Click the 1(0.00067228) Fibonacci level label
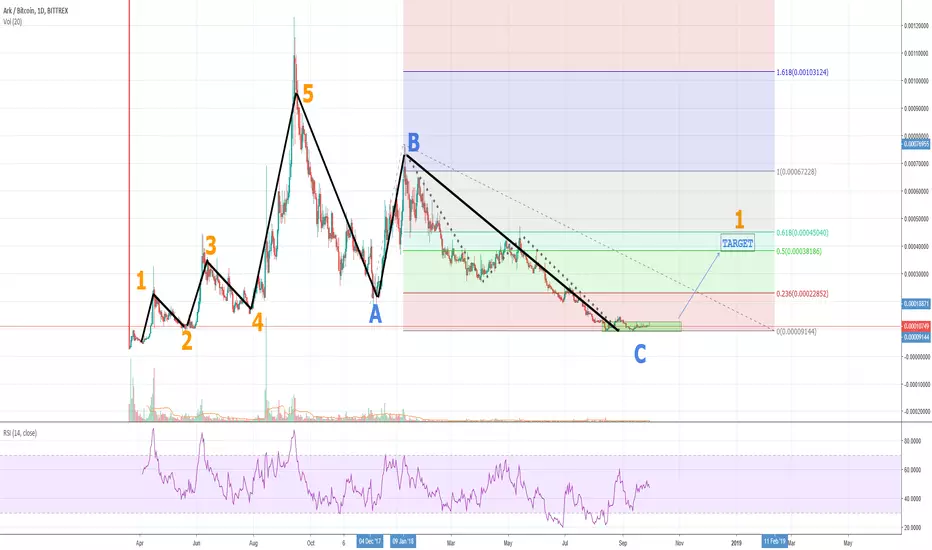932x550 pixels. click(796, 172)
